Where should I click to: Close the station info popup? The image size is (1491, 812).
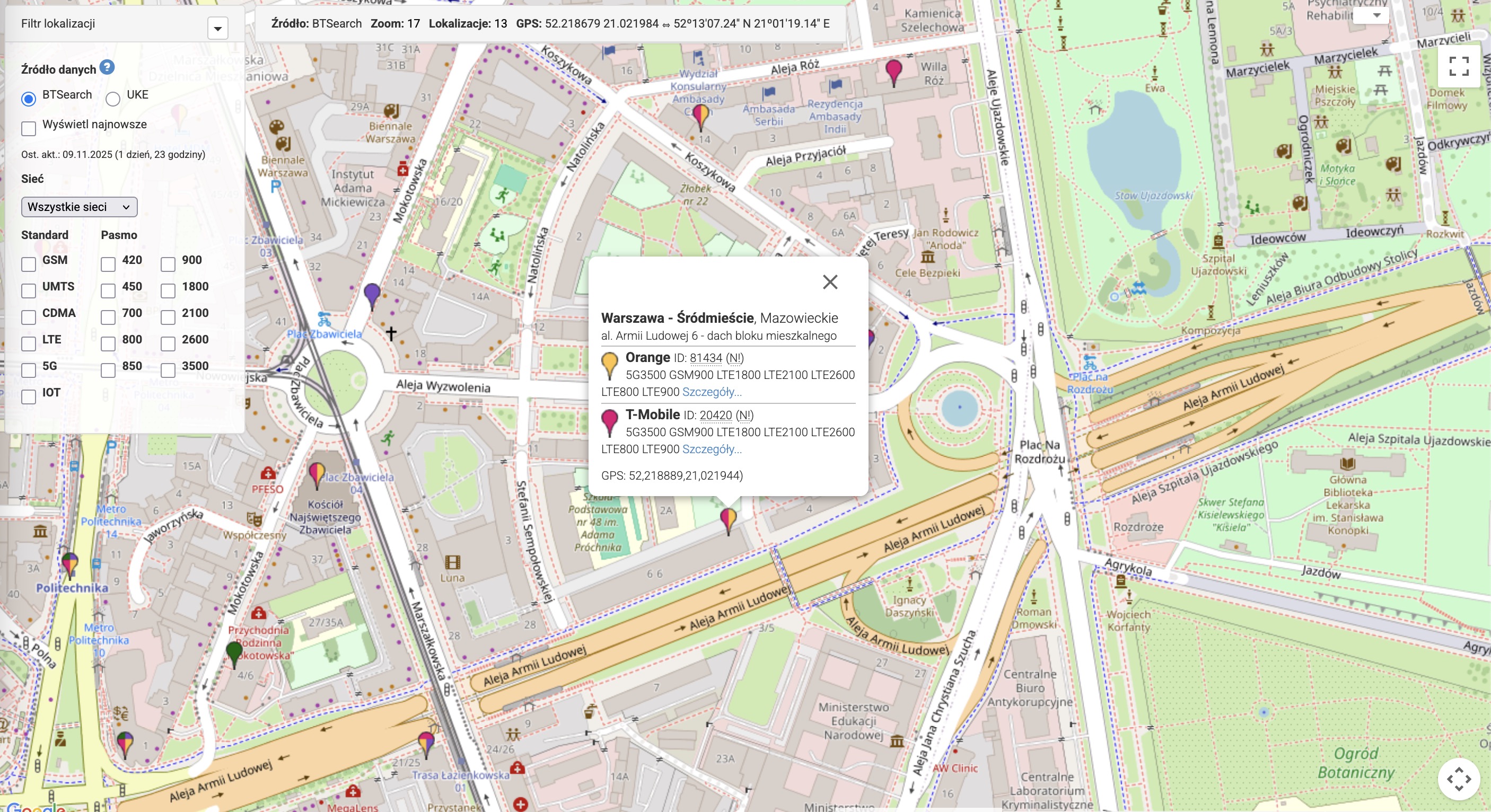pos(830,282)
